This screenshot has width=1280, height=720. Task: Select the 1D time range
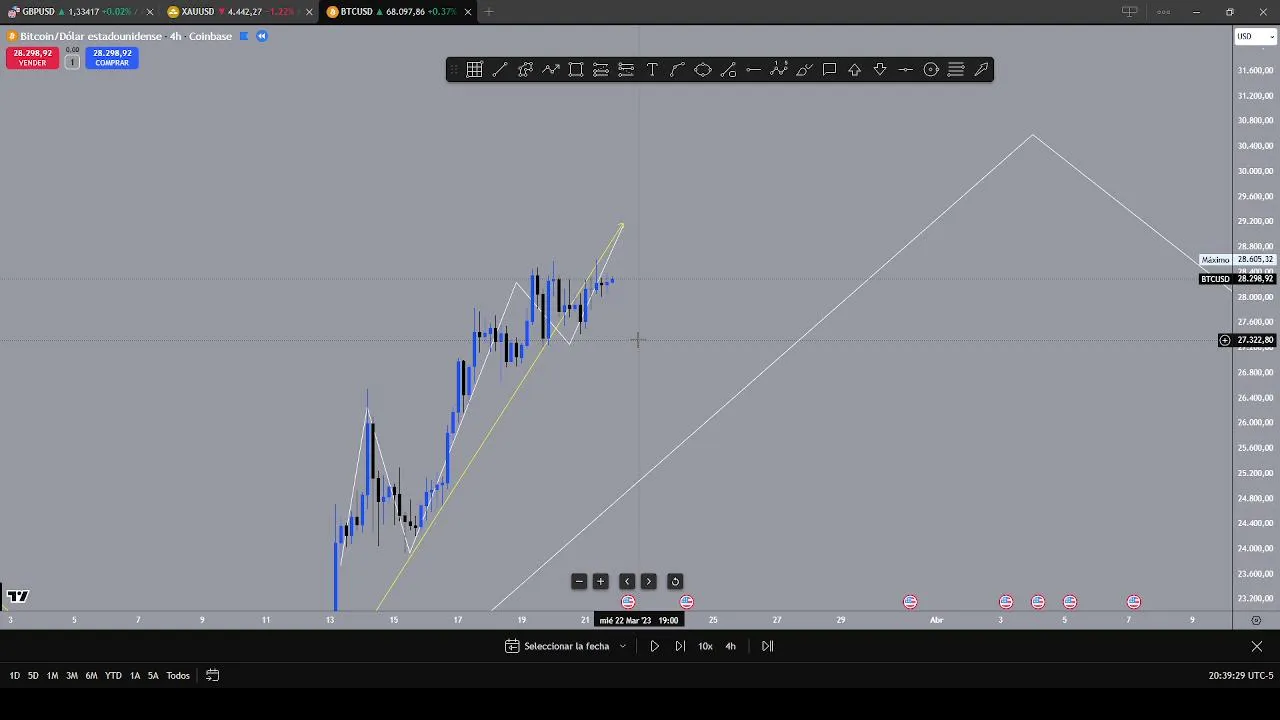pos(14,676)
